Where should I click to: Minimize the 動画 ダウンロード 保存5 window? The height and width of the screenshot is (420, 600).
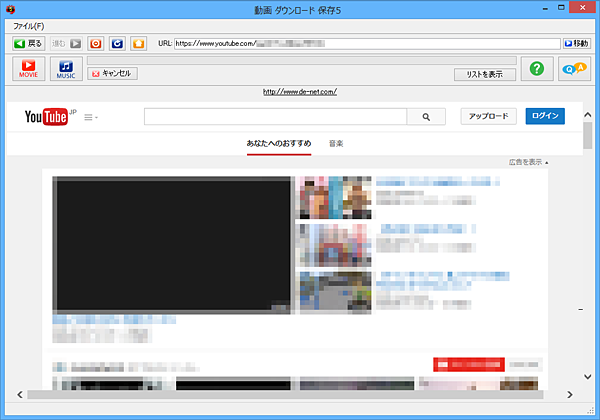(x=545, y=8)
